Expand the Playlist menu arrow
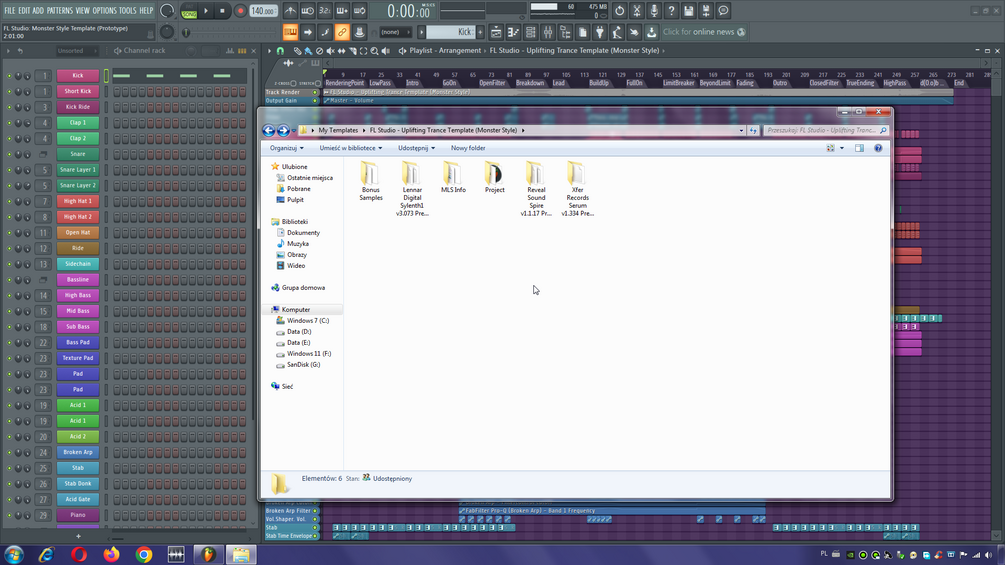Screen dimensions: 1005x565 (x=269, y=51)
